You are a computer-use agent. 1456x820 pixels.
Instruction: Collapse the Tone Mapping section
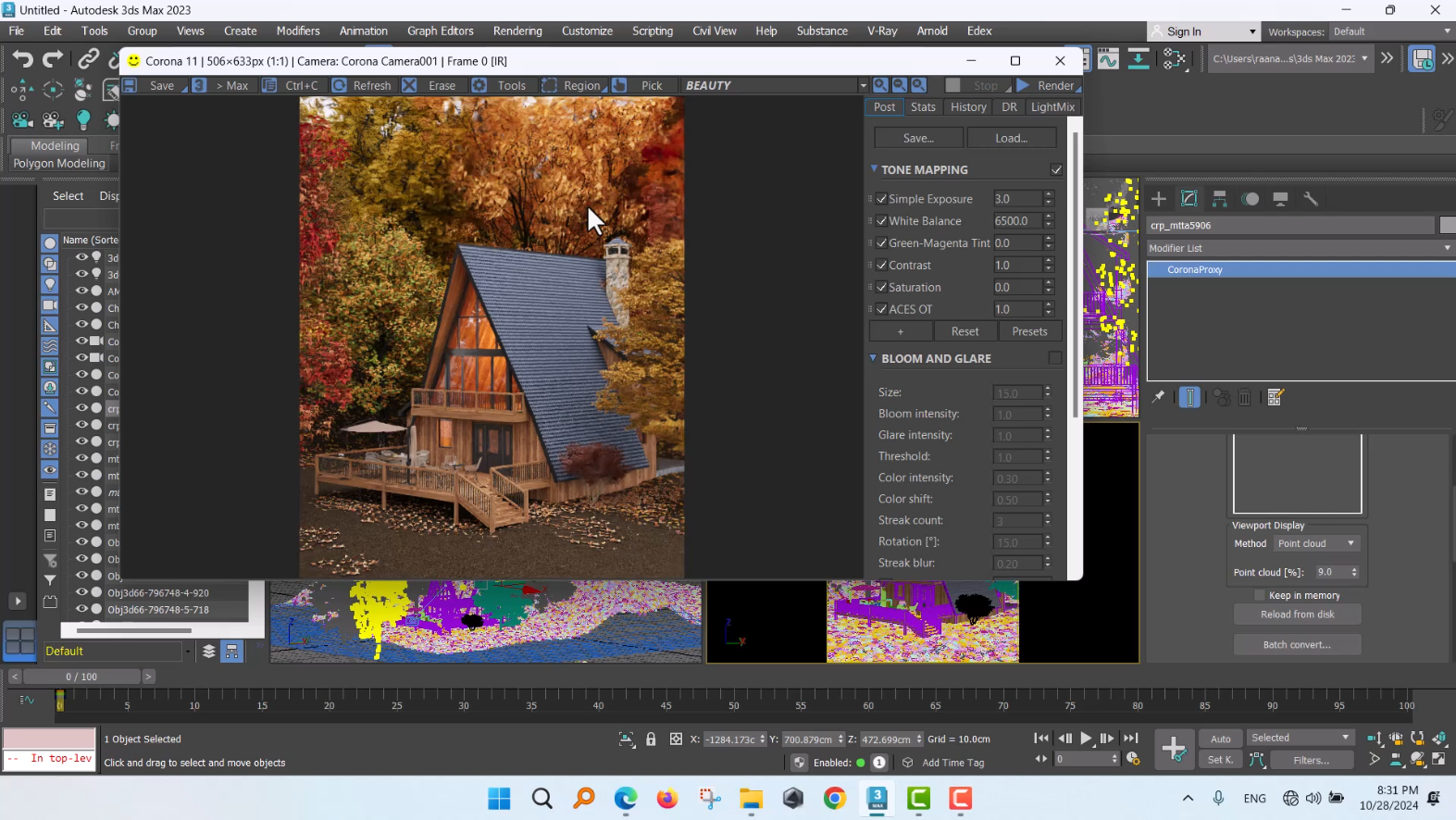tap(874, 169)
